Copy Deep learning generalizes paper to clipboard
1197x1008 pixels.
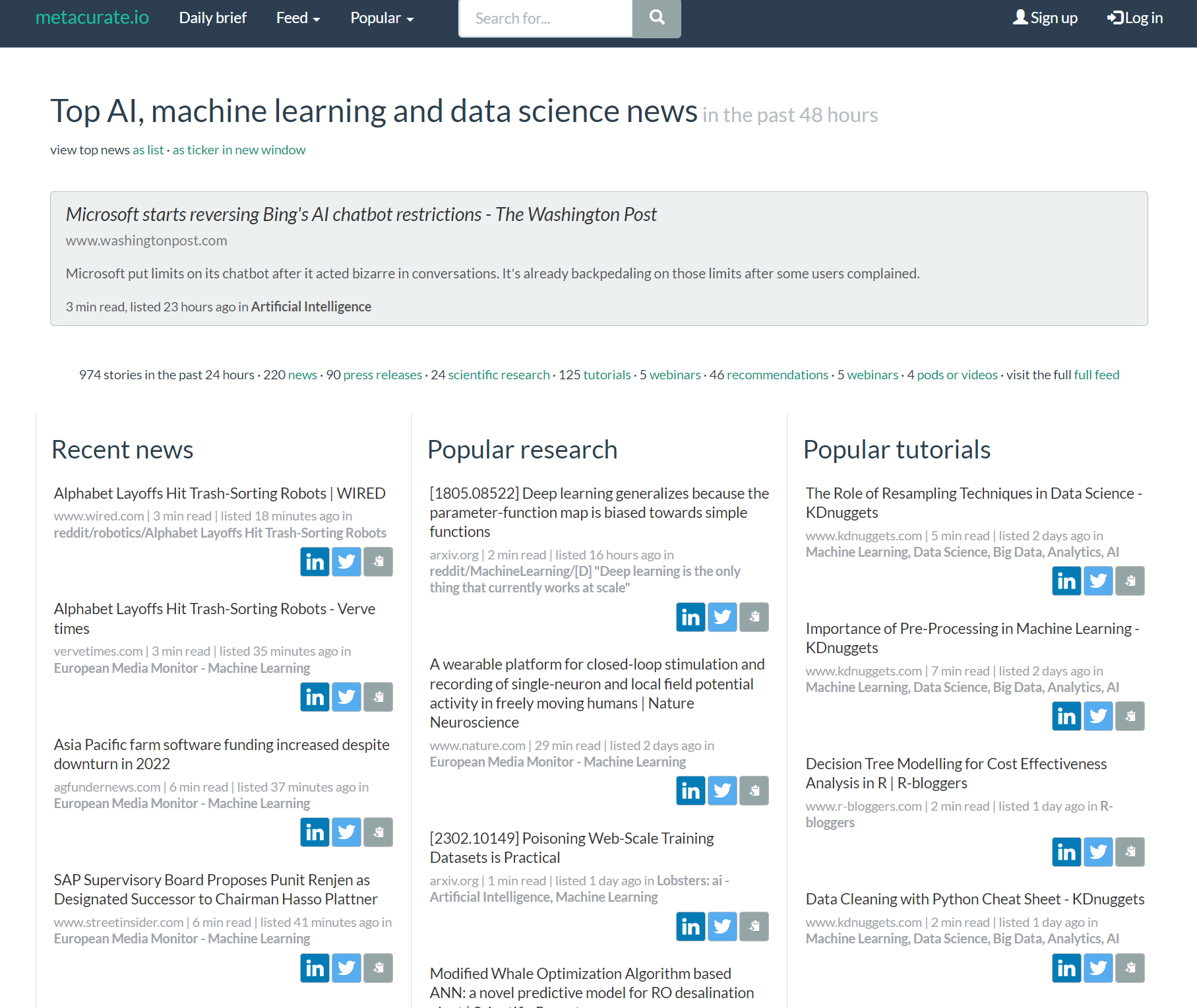[x=754, y=617]
